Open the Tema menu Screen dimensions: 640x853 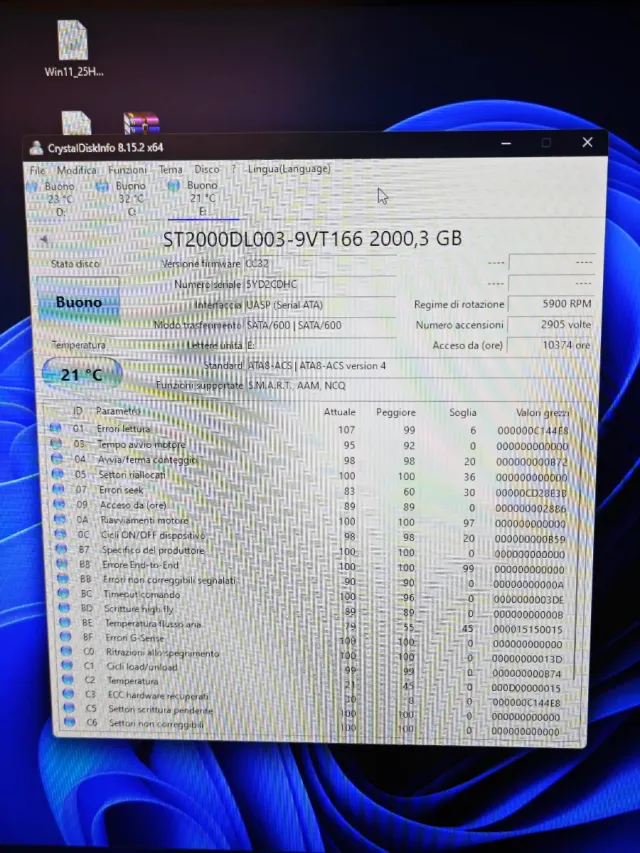170,169
